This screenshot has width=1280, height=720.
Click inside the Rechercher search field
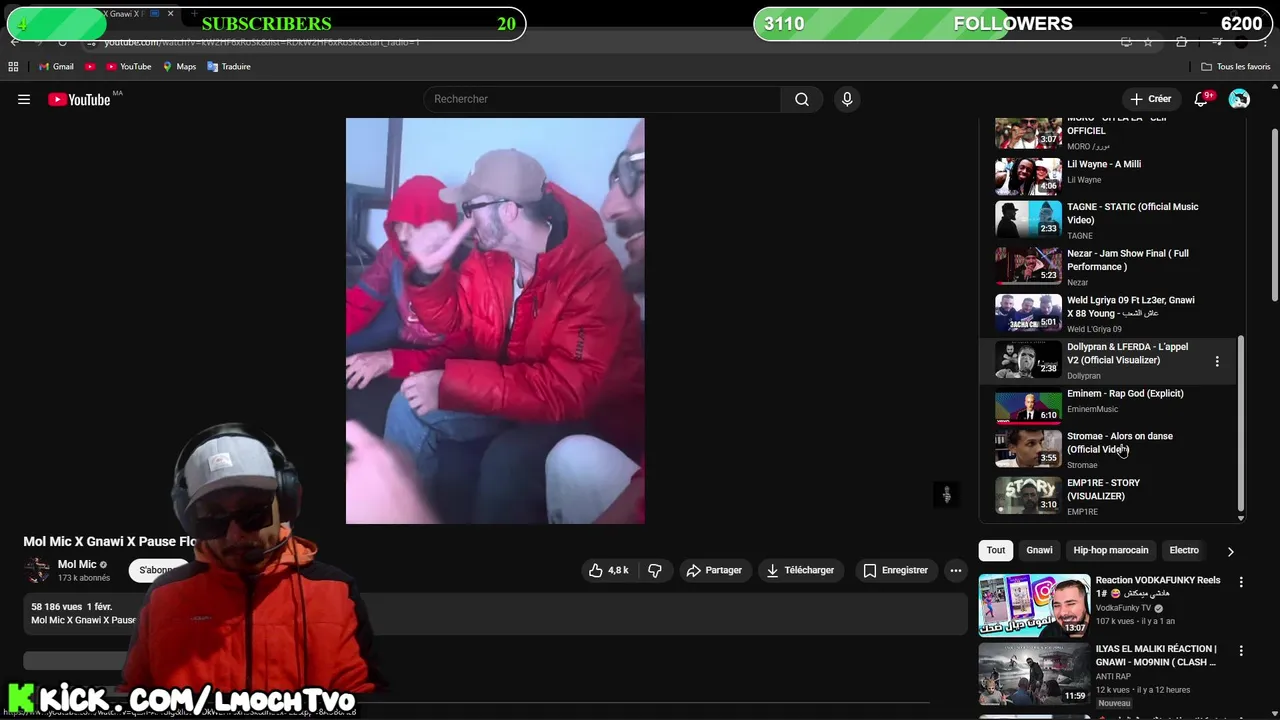pyautogui.click(x=604, y=99)
